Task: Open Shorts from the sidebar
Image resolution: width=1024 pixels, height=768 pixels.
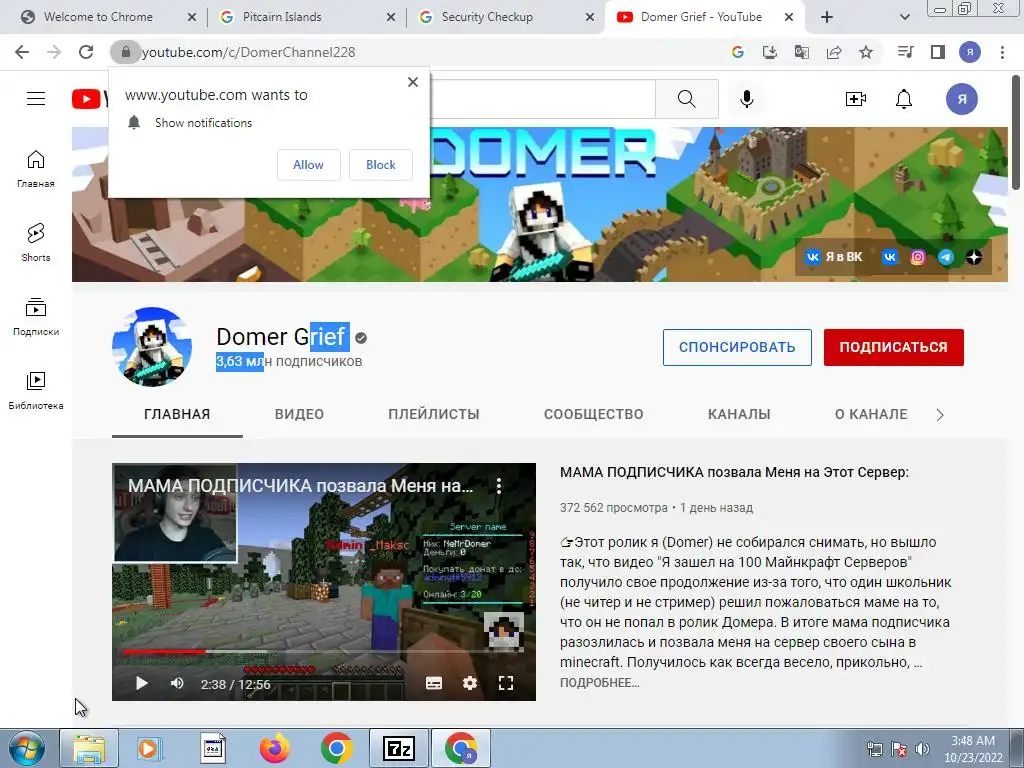Action: (36, 243)
